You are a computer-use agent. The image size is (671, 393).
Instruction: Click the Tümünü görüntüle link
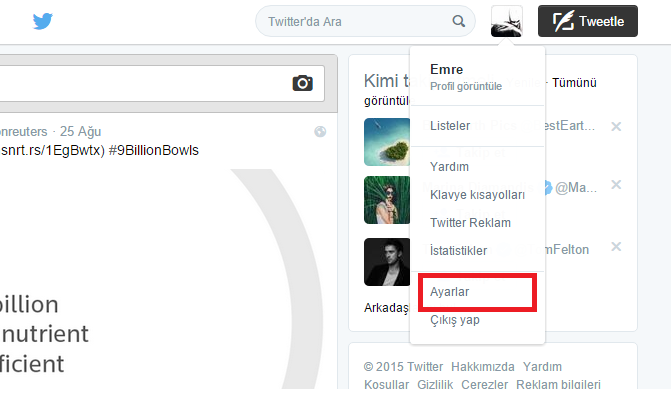pos(574,83)
